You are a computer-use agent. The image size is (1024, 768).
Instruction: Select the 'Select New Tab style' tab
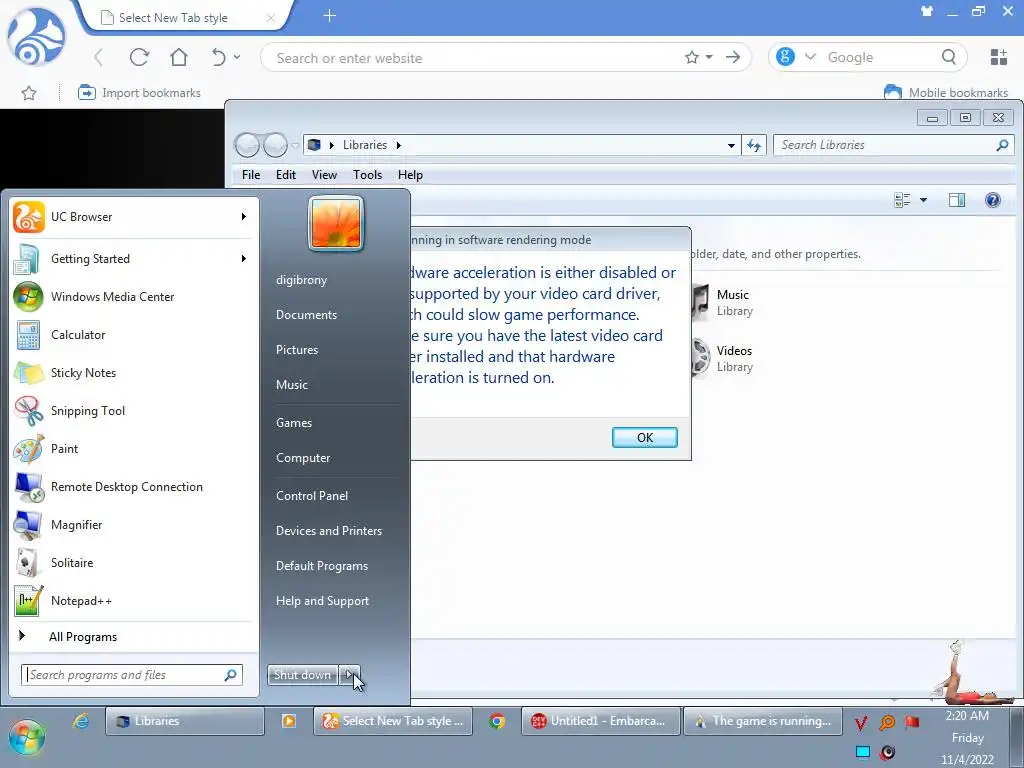pos(185,18)
